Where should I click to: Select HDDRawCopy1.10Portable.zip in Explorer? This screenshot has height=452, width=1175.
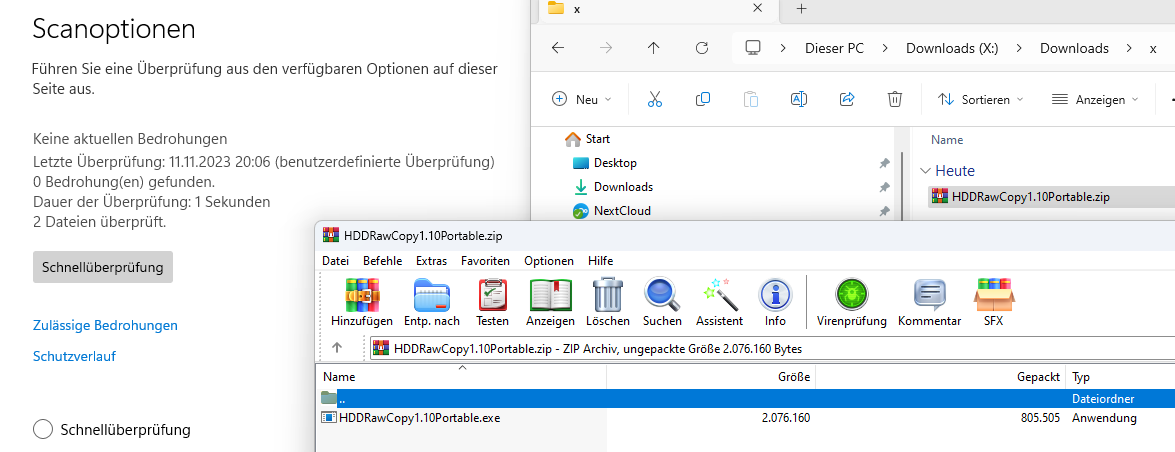tap(1051, 197)
